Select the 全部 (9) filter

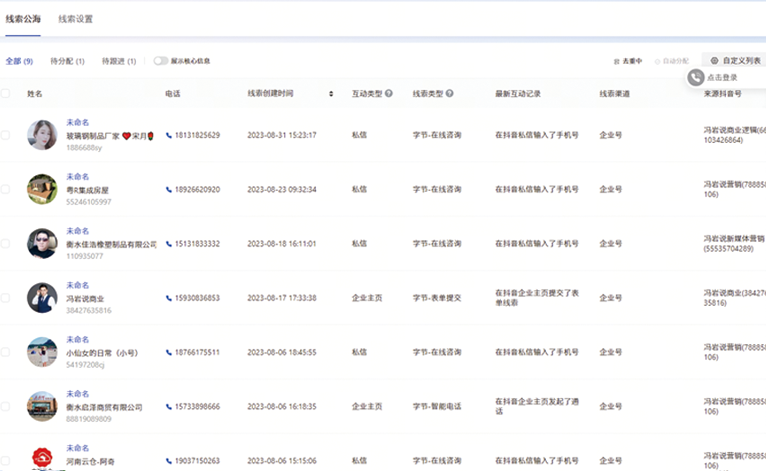(x=19, y=61)
